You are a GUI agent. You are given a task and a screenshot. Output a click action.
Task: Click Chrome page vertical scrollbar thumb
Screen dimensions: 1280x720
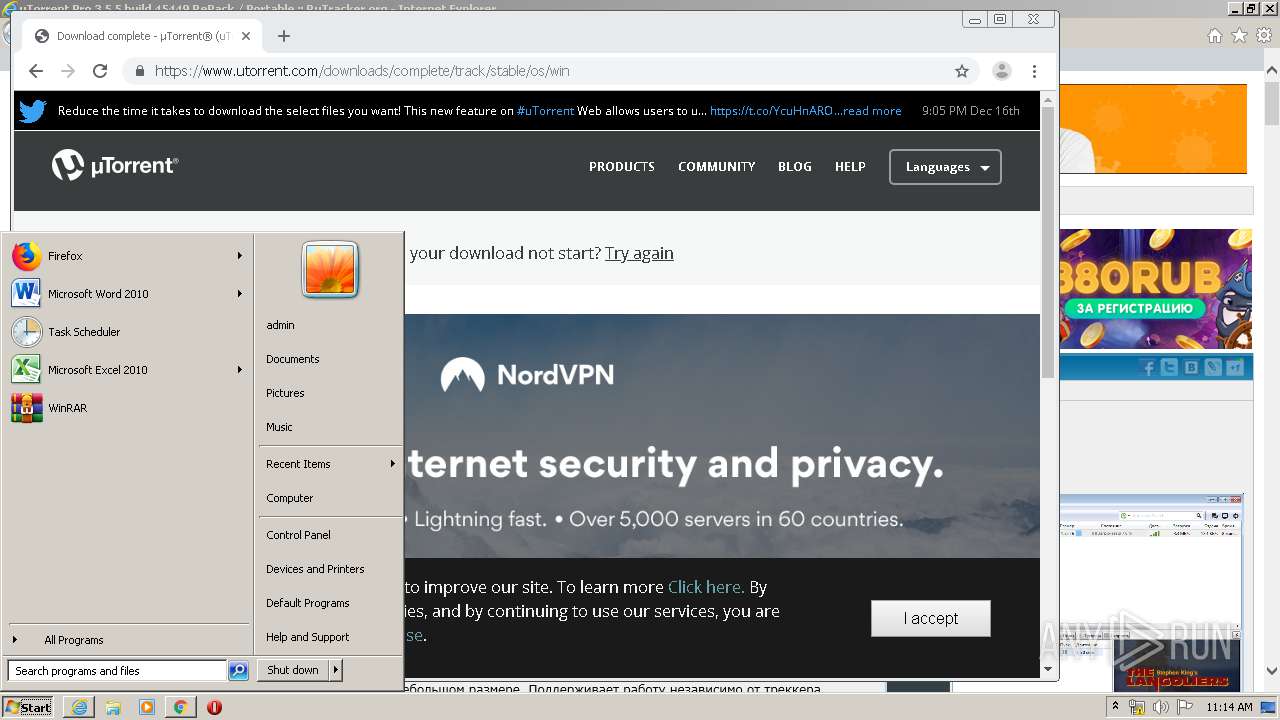point(1048,243)
